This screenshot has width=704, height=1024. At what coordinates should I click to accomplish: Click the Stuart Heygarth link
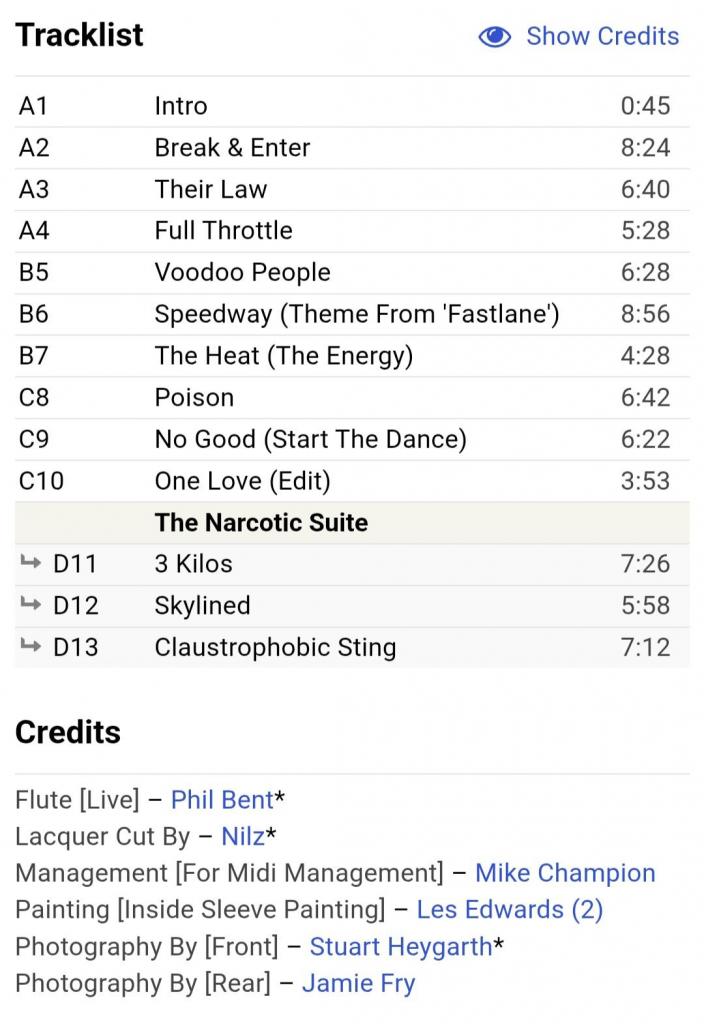click(x=400, y=946)
